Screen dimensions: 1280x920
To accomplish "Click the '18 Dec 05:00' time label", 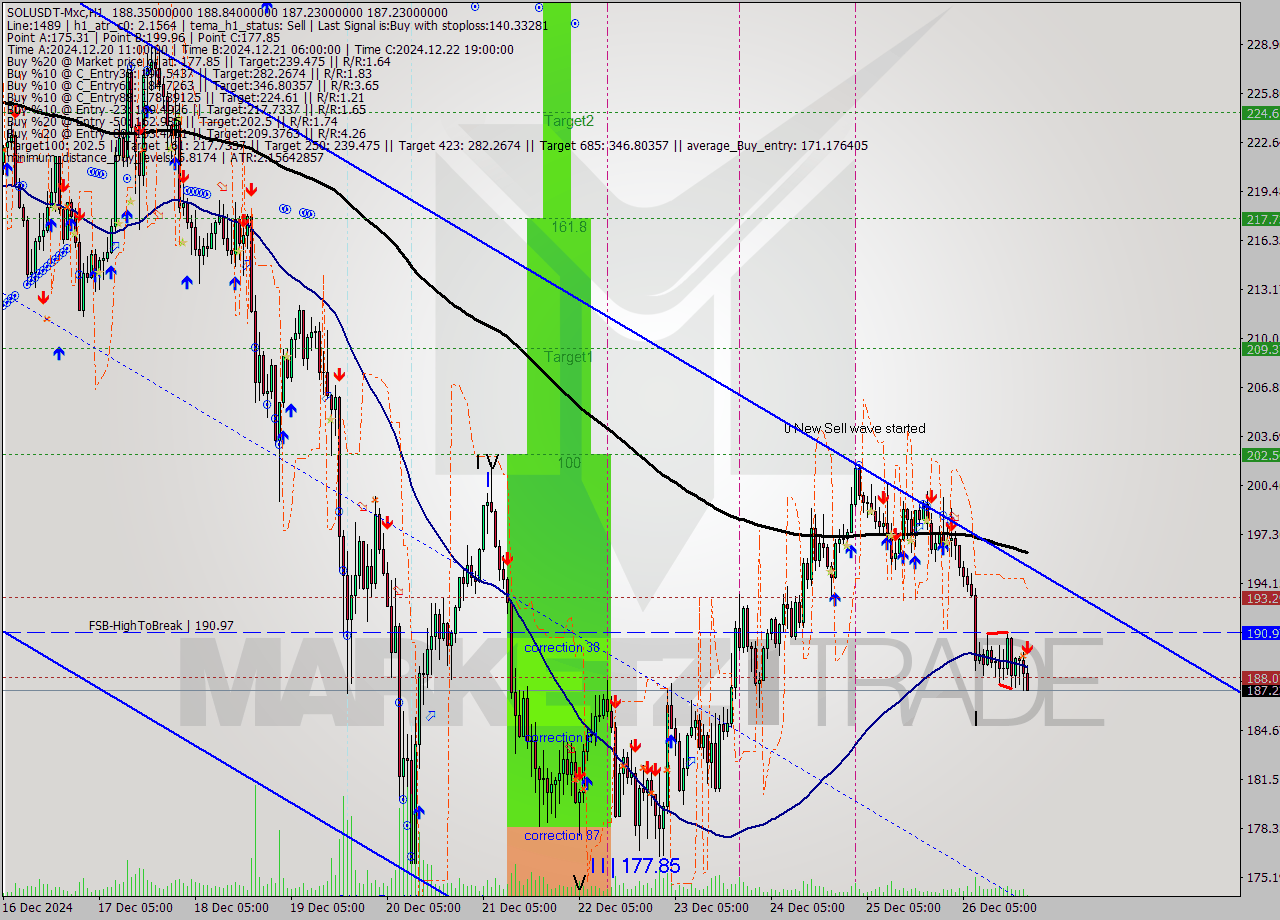I will coord(229,908).
